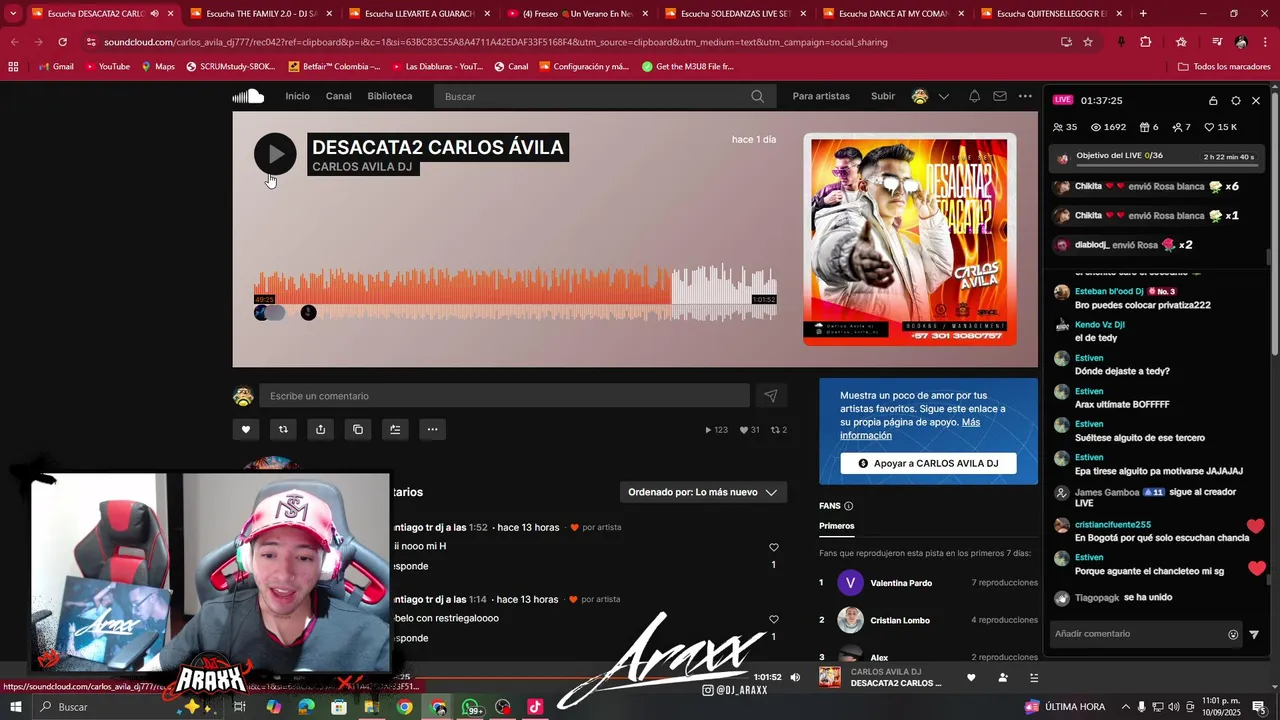Follow artist from bottom player bar
Image resolution: width=1280 pixels, height=720 pixels.
pyautogui.click(x=1003, y=677)
